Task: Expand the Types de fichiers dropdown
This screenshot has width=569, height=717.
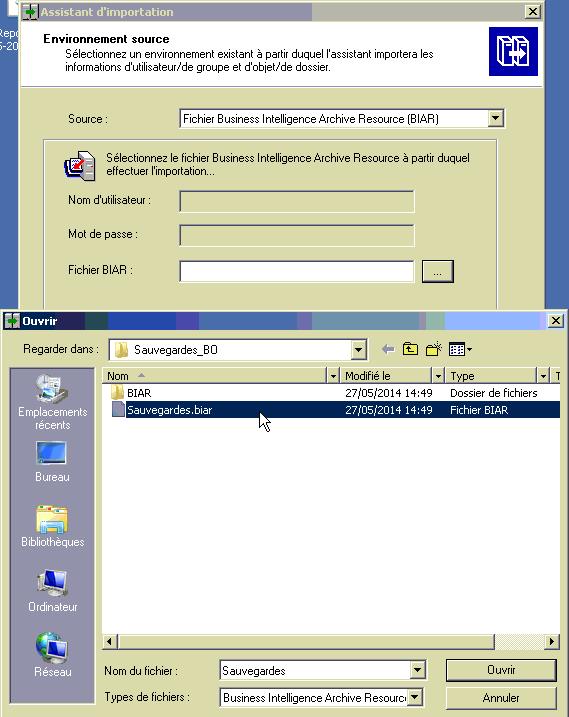Action: tap(414, 697)
